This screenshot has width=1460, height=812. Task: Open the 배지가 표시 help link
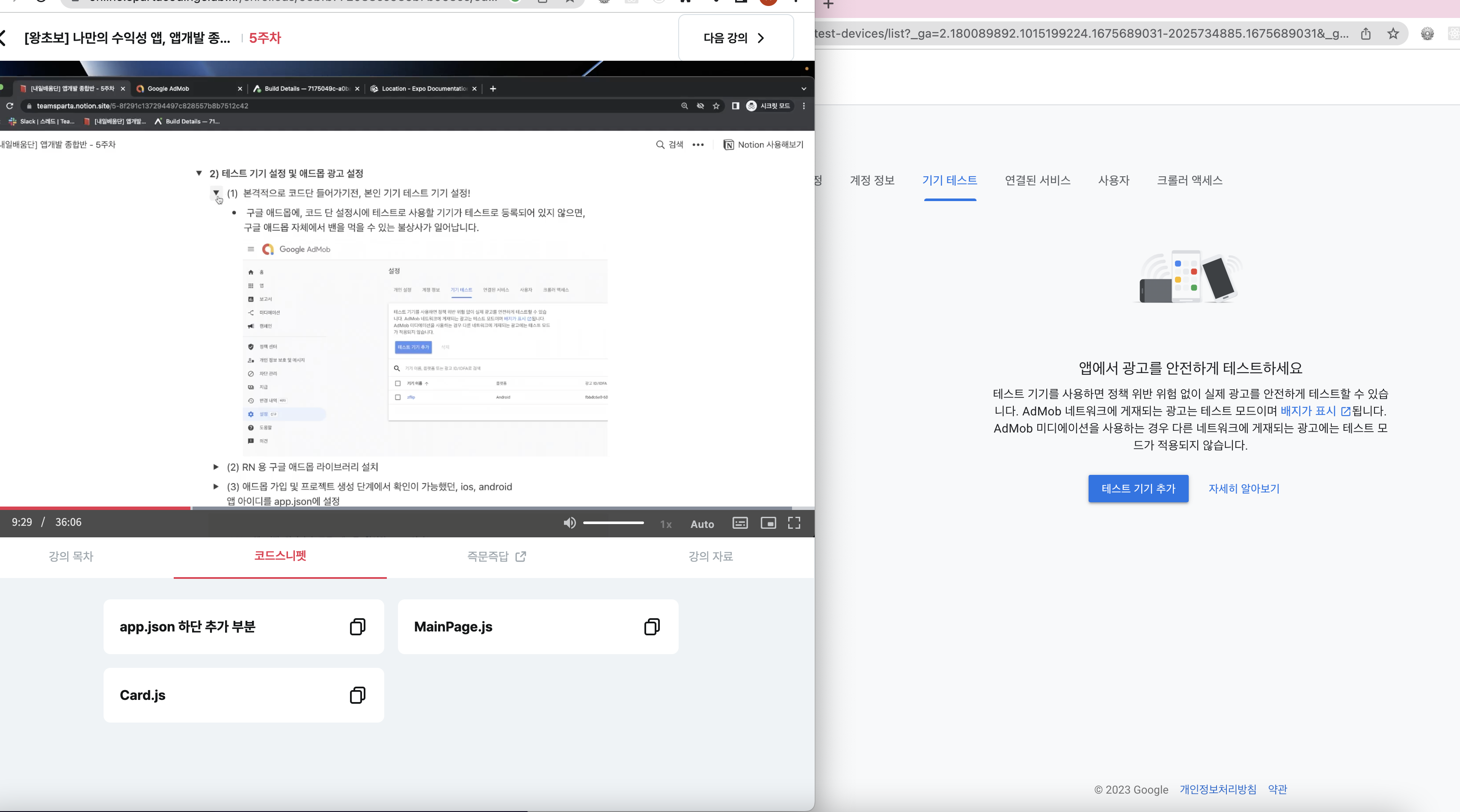click(1315, 411)
